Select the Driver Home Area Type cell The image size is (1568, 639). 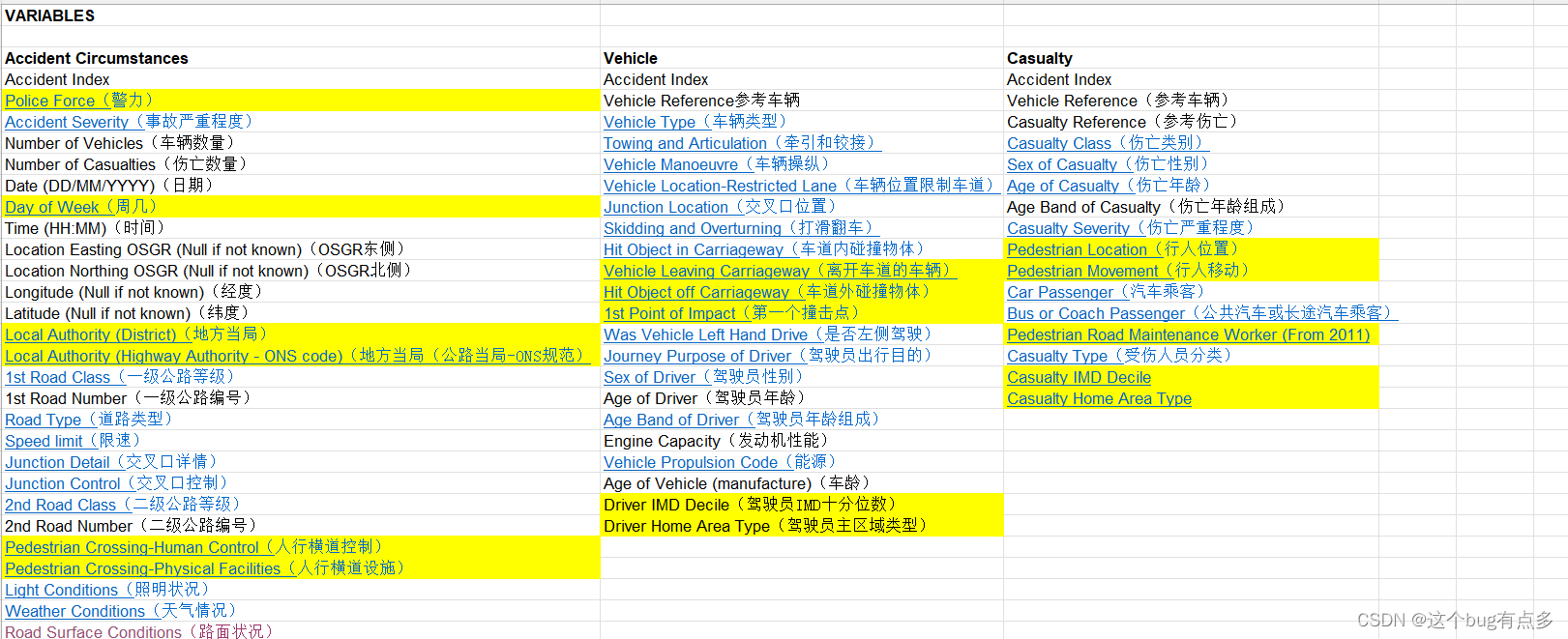click(802, 526)
